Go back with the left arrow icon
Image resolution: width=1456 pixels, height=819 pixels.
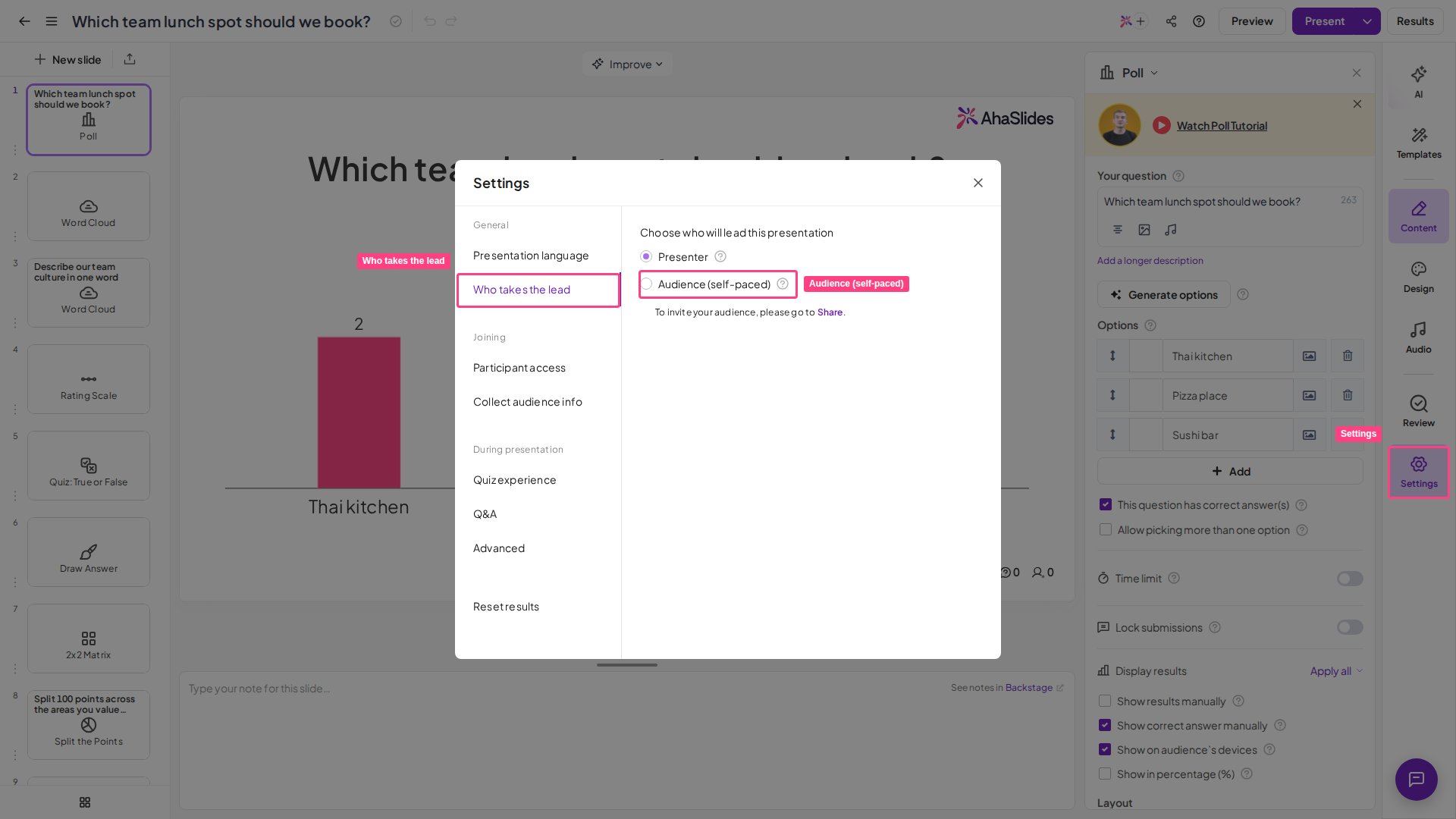click(24, 21)
